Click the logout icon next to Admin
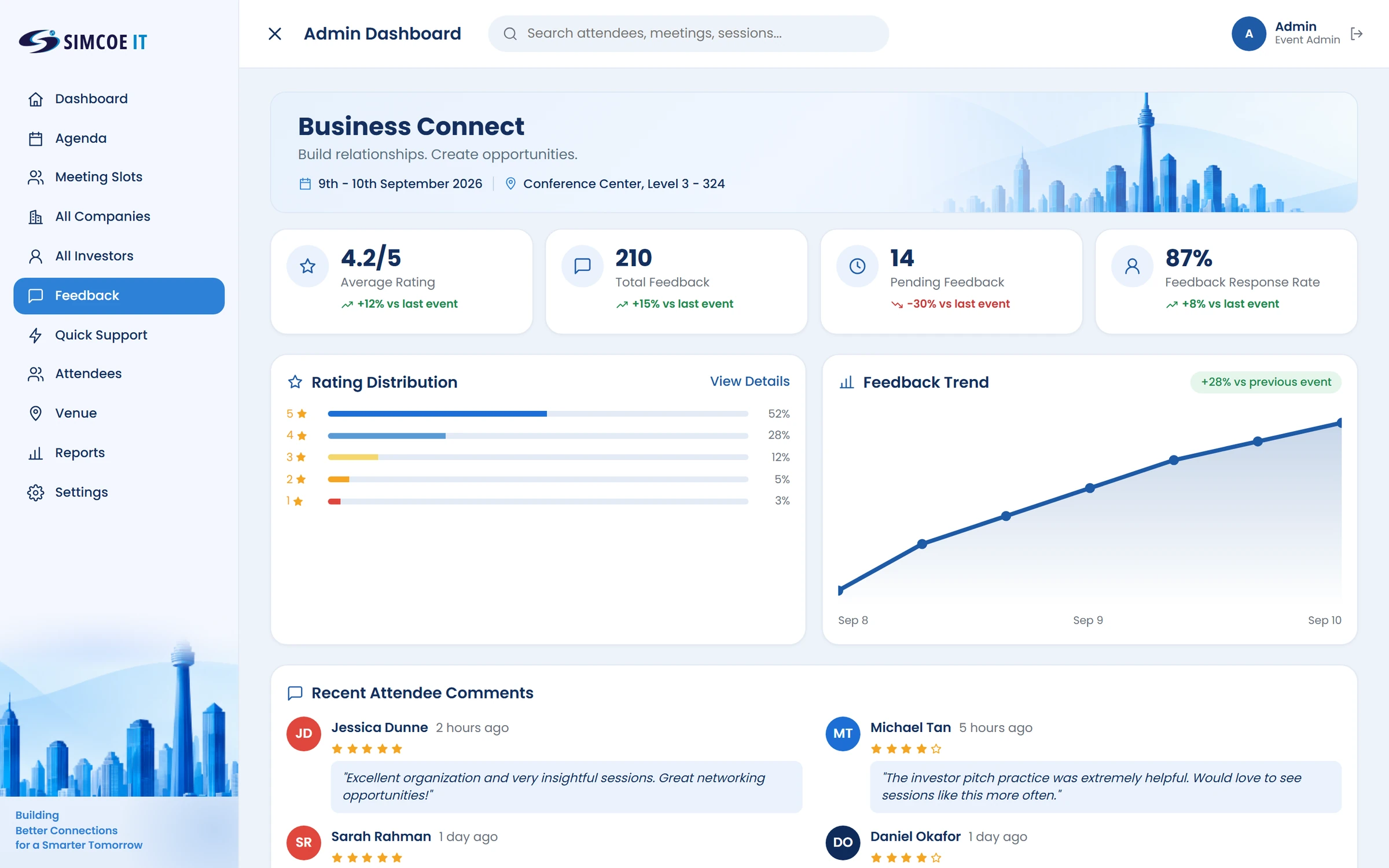1389x868 pixels. point(1356,34)
